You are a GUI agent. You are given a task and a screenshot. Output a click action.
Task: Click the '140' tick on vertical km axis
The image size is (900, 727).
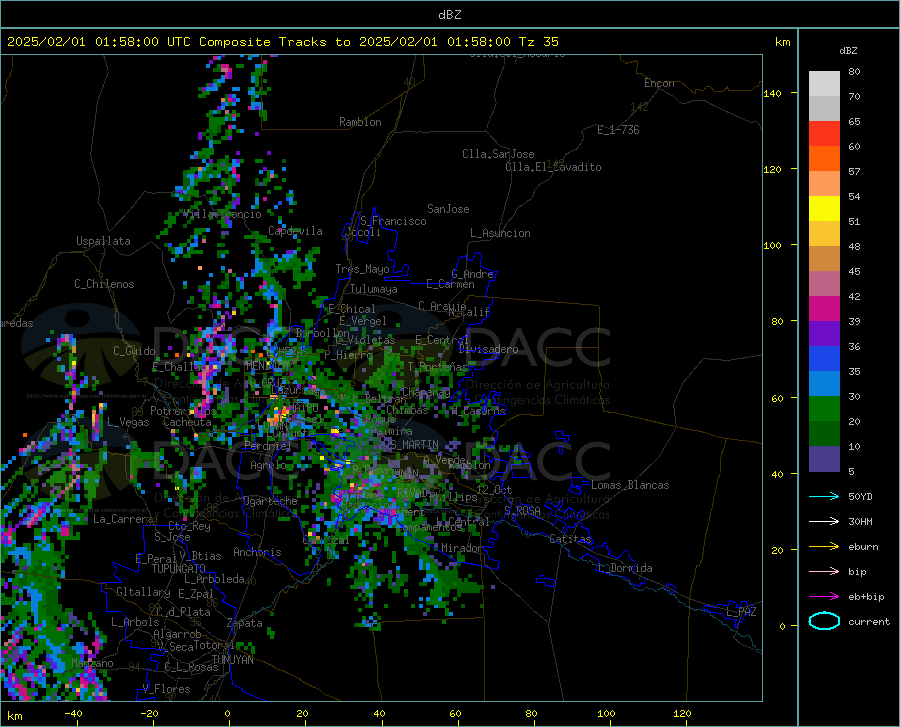[772, 93]
